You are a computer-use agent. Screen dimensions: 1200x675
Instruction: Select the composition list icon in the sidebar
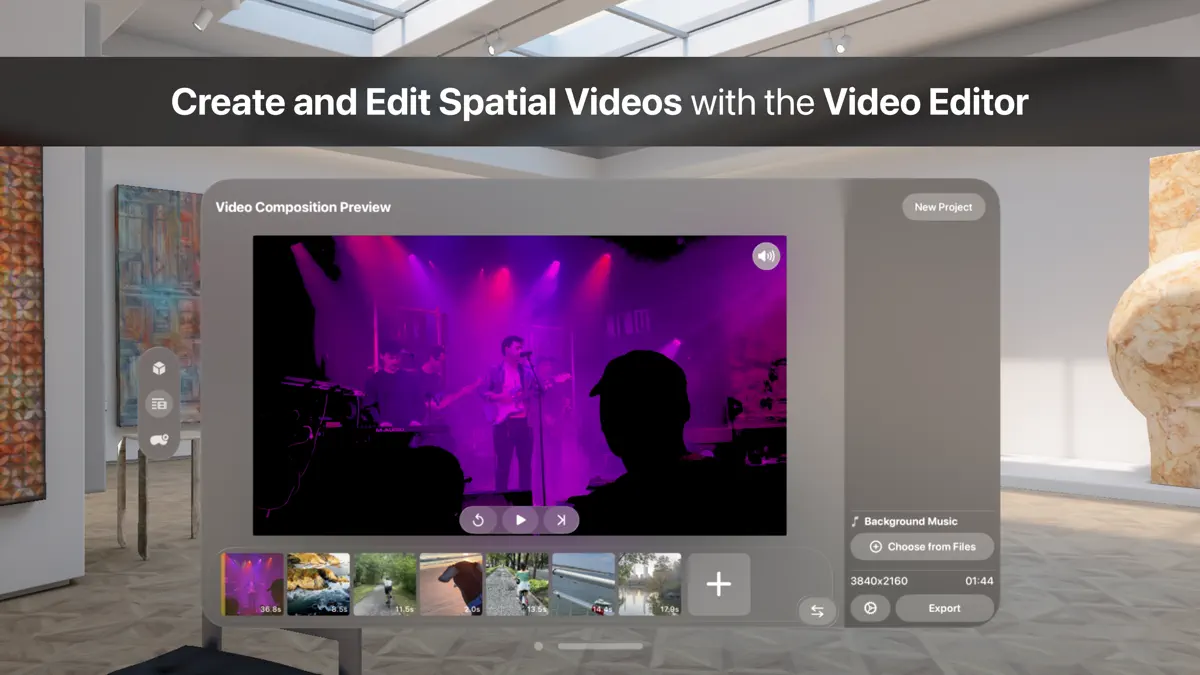coord(159,404)
